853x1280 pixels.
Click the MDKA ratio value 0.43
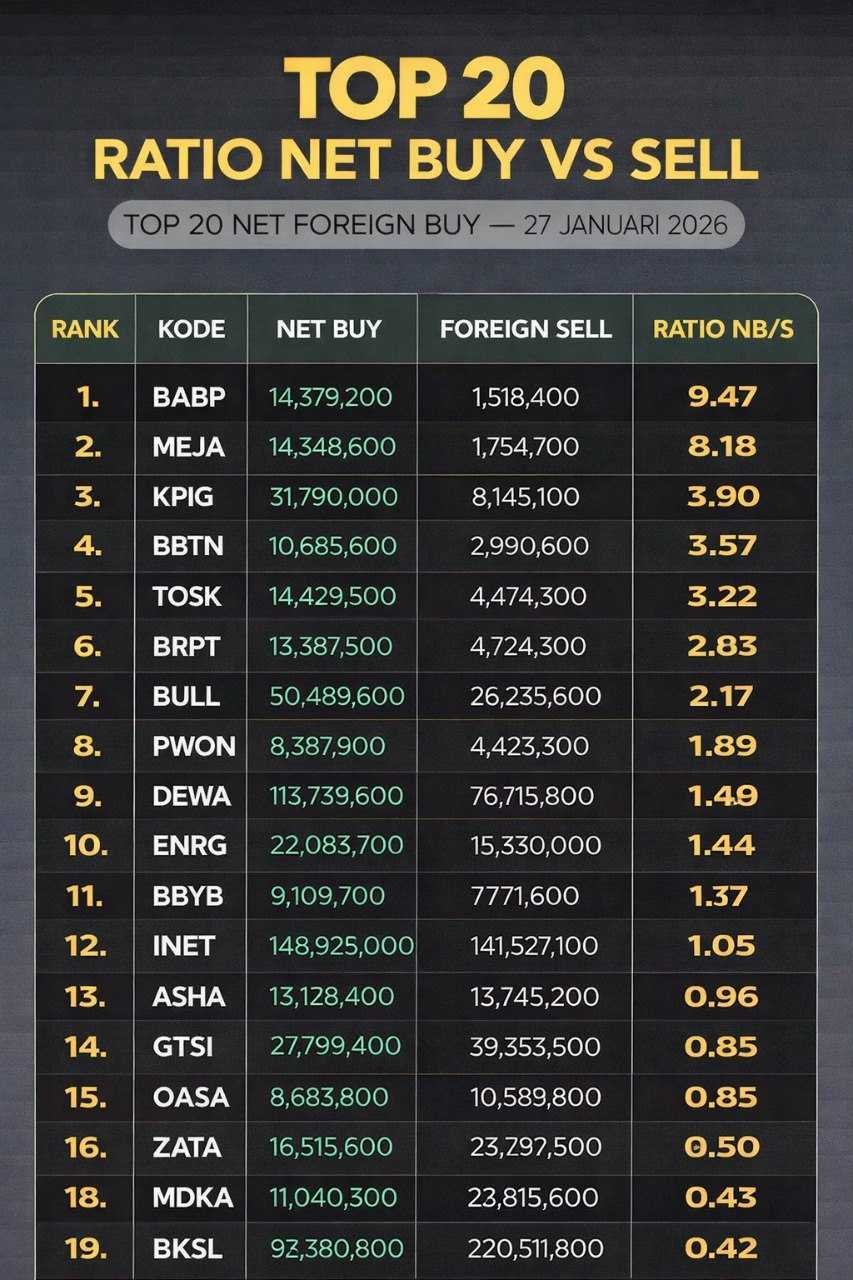coord(722,1197)
